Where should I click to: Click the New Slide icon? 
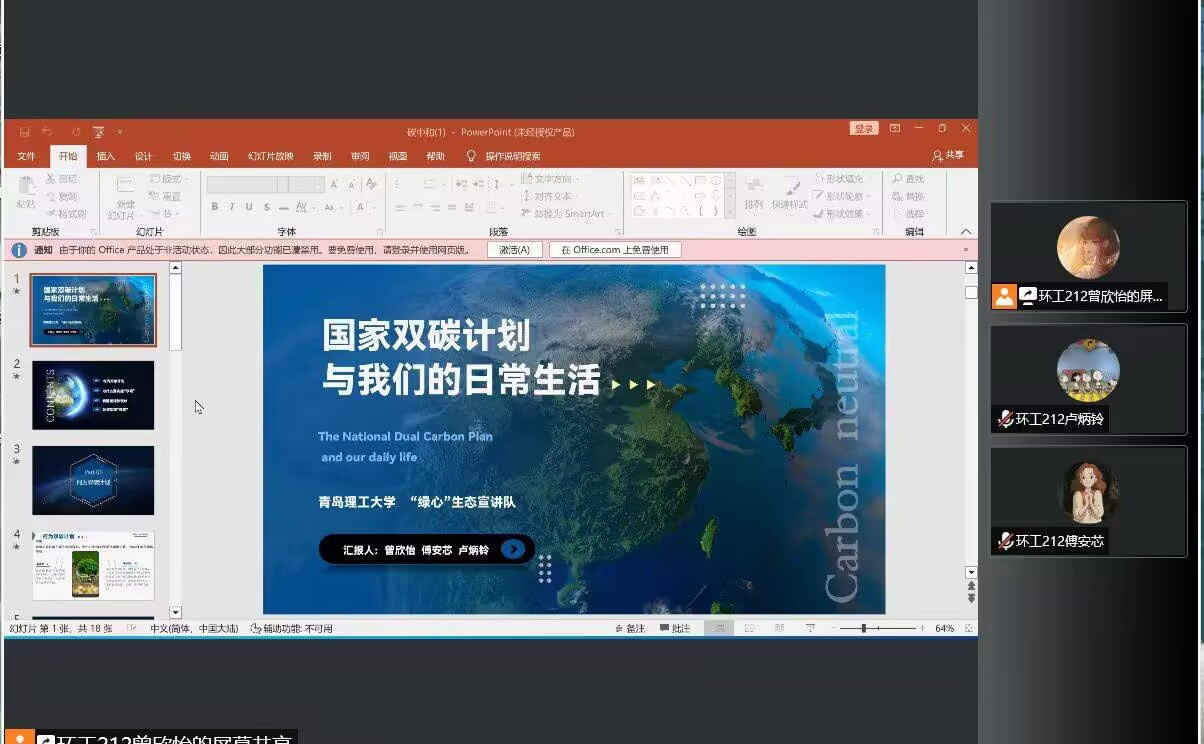click(125, 195)
